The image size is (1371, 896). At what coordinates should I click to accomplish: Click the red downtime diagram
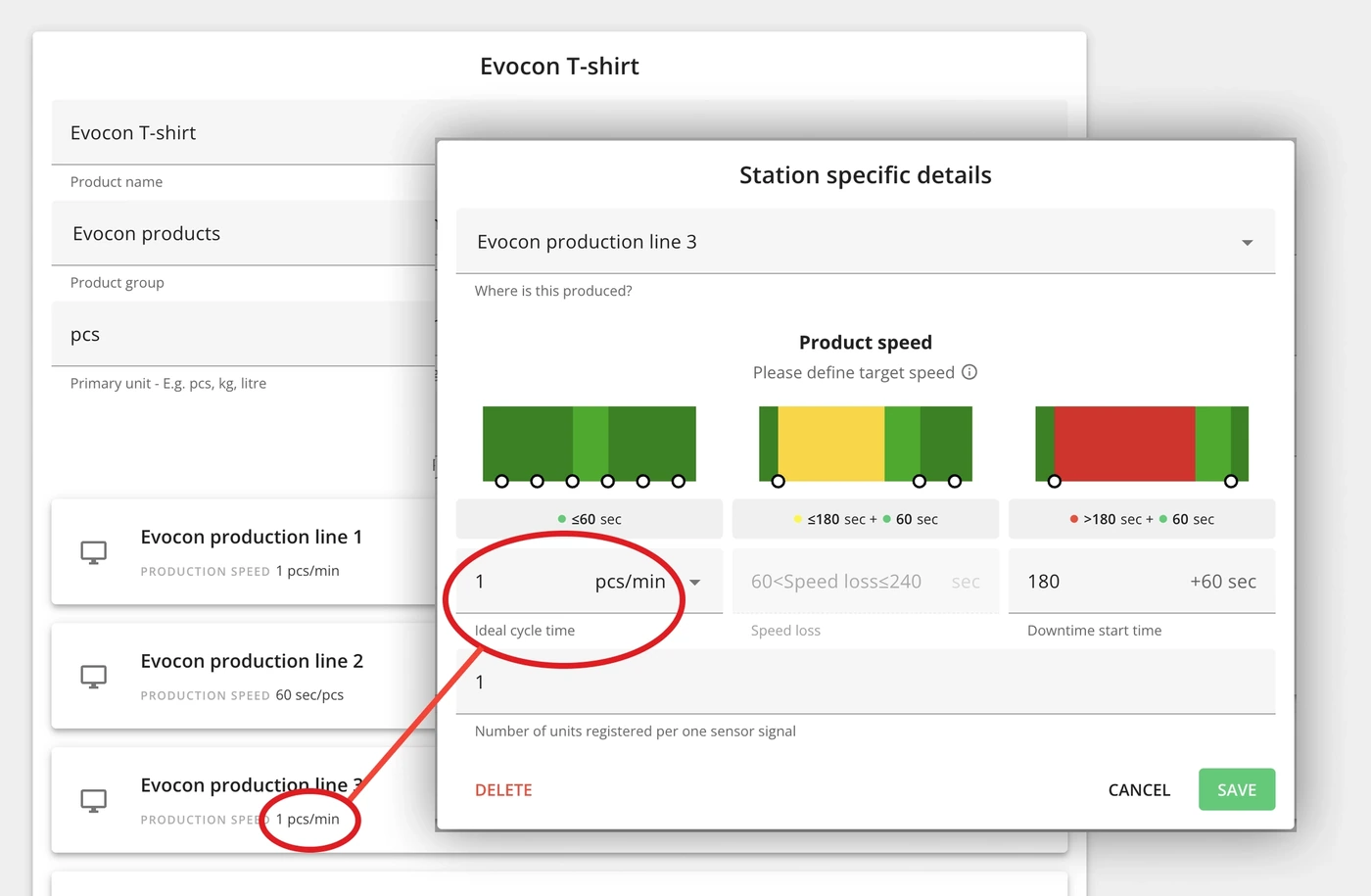coord(1142,446)
